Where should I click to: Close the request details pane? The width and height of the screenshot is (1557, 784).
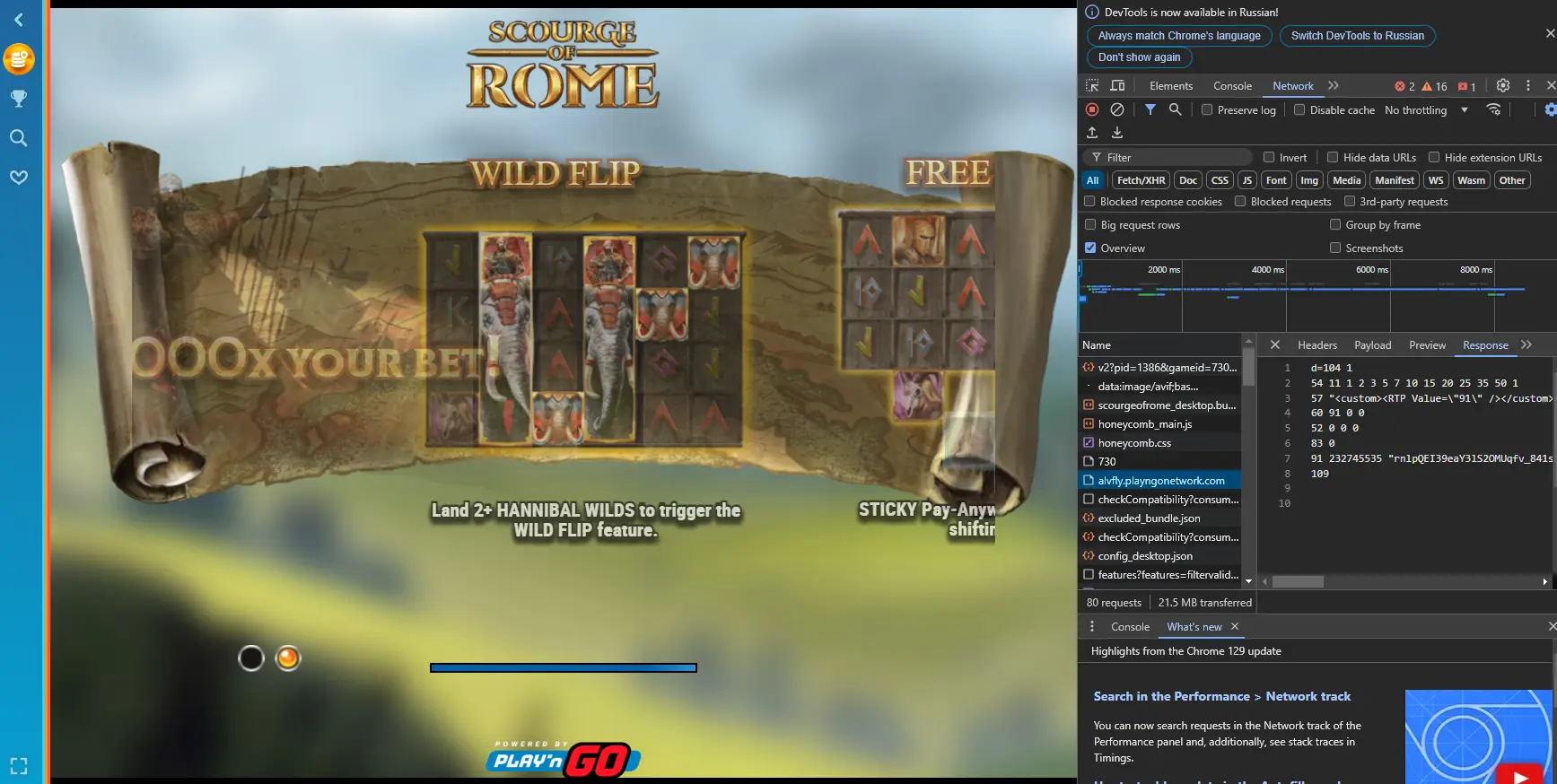pyautogui.click(x=1275, y=344)
